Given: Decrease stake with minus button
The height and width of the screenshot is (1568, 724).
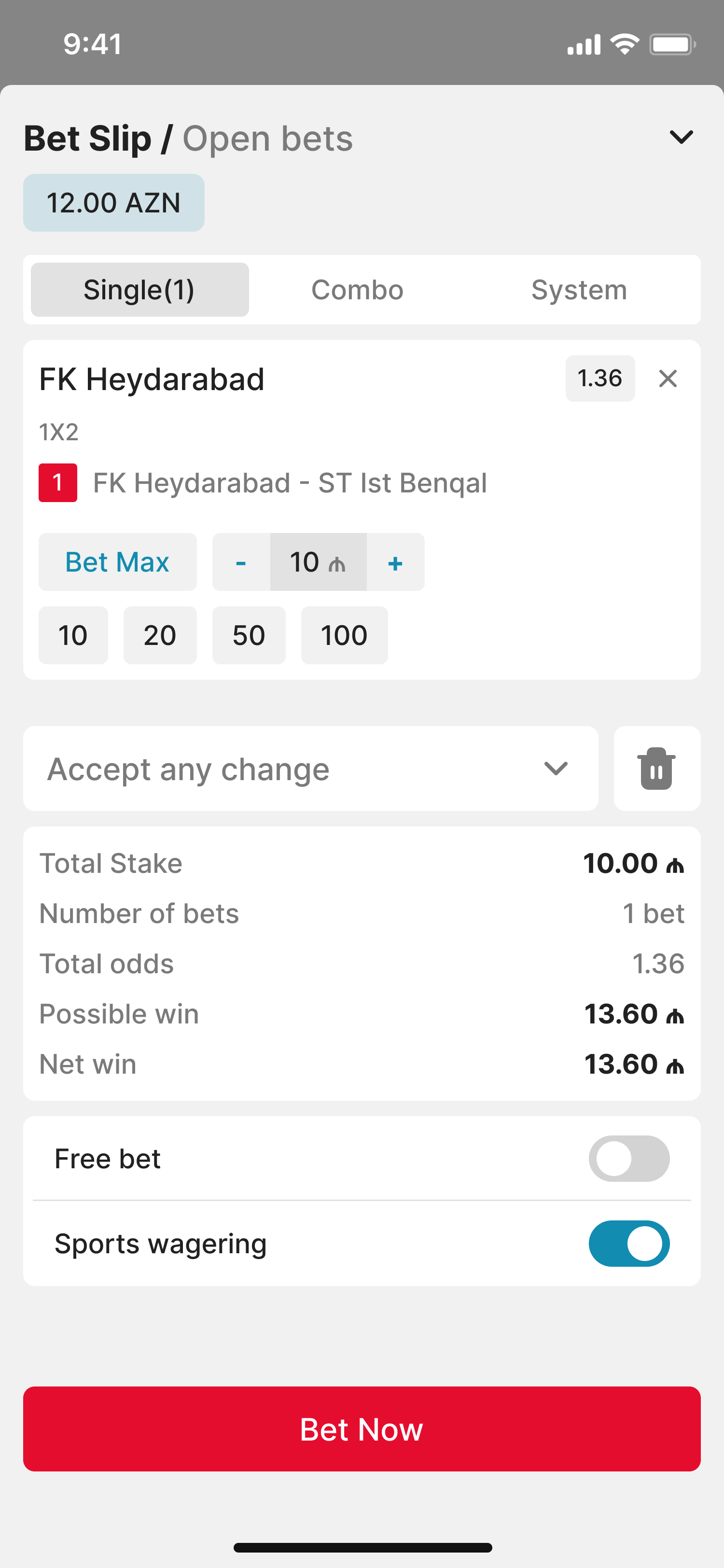Looking at the screenshot, I should [x=241, y=562].
